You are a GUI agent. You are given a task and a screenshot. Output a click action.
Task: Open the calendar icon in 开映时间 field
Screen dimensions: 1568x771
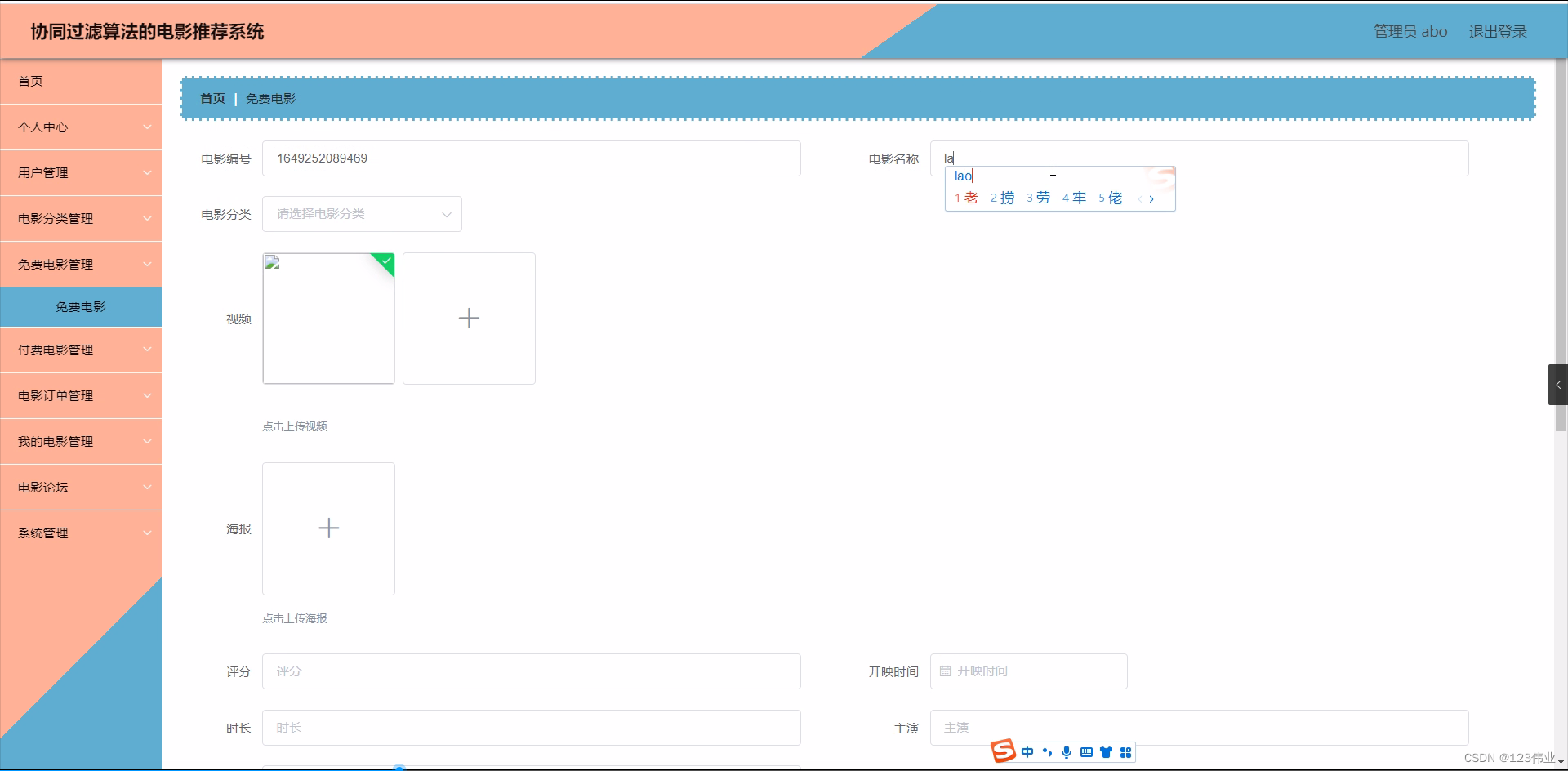(946, 671)
